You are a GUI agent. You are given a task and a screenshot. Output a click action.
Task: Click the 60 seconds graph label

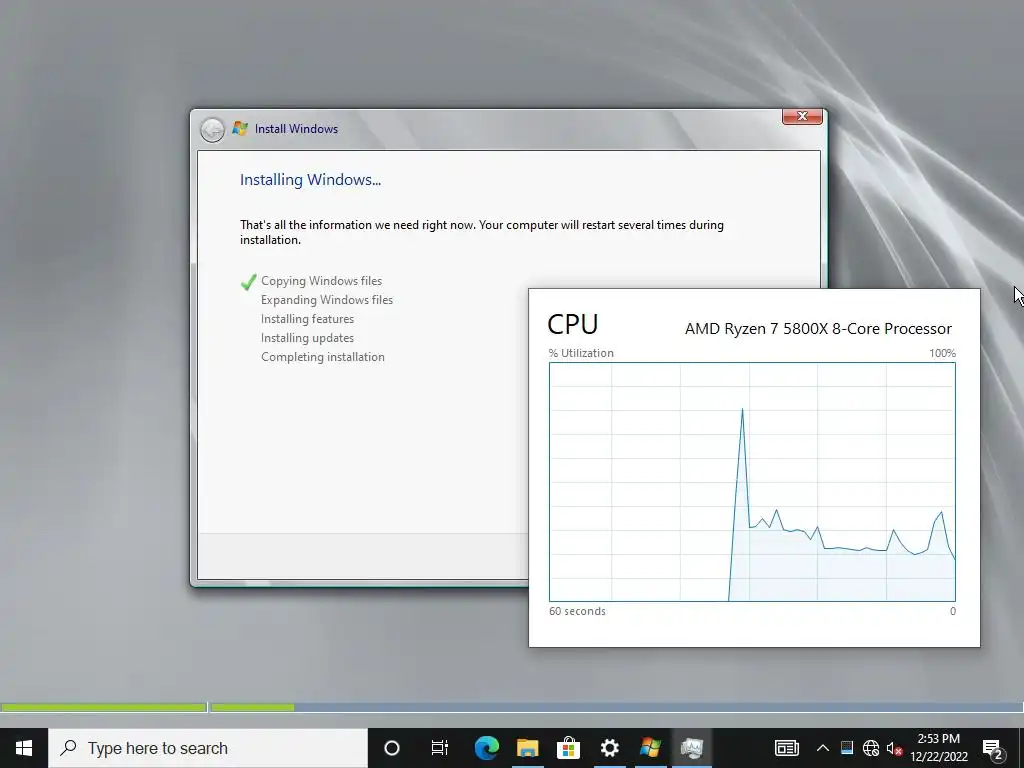pyautogui.click(x=577, y=611)
